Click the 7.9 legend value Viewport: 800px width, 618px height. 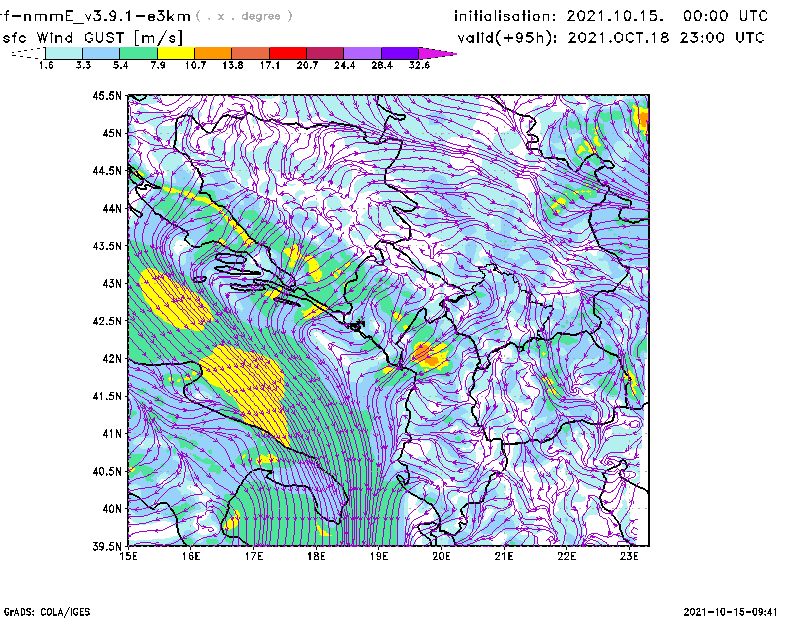(x=158, y=65)
